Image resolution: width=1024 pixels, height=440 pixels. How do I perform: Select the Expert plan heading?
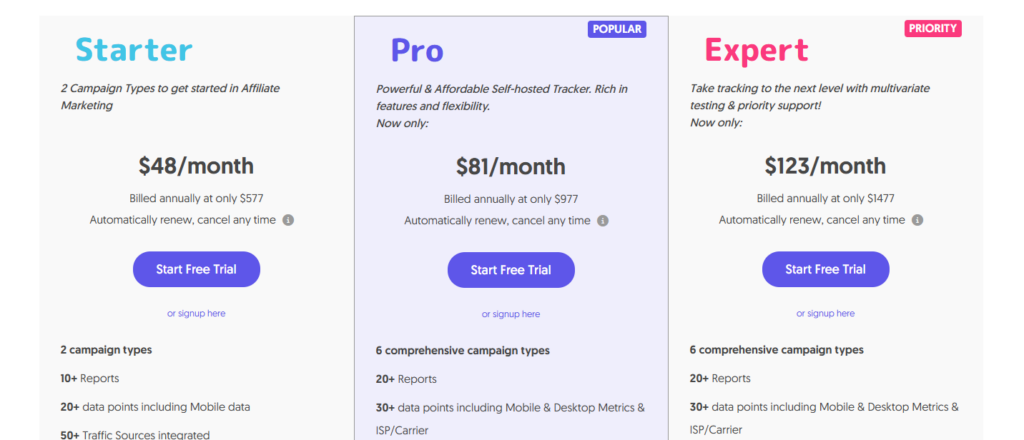pos(755,49)
